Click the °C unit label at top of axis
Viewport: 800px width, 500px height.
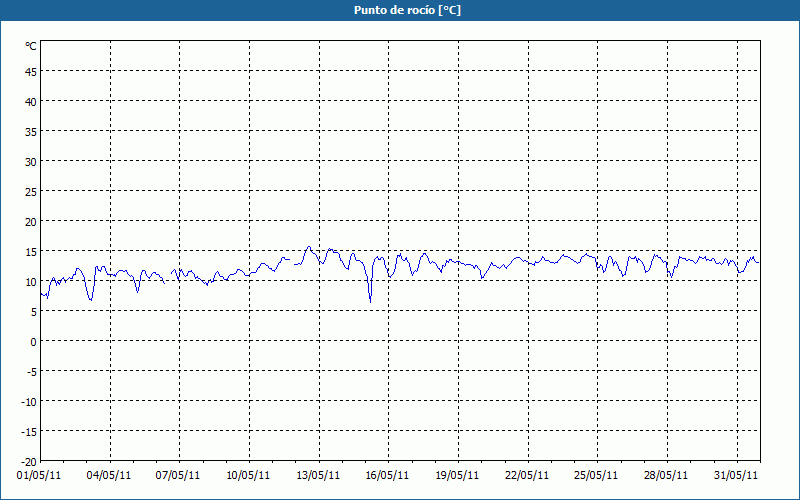tap(31, 46)
